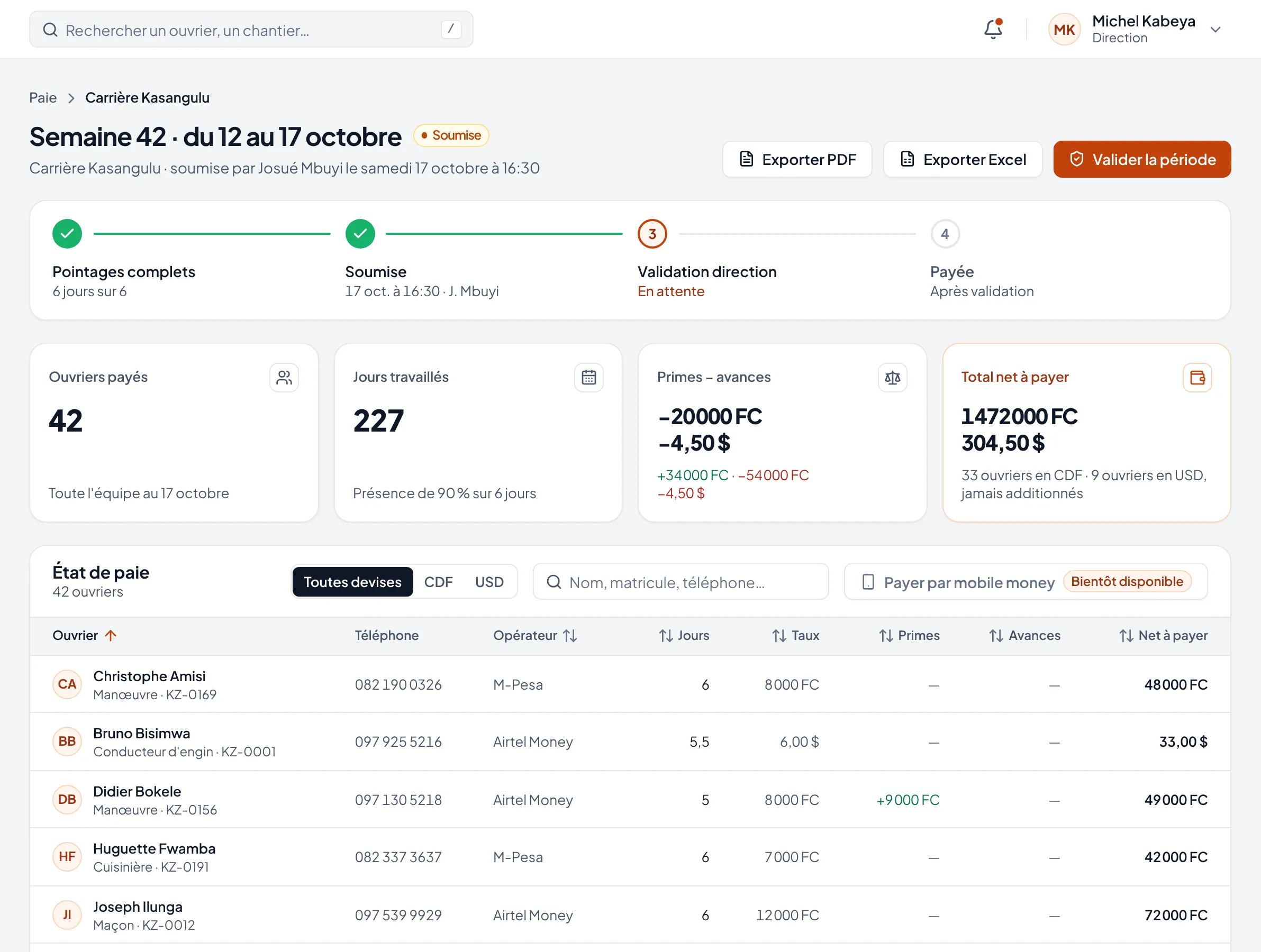
Task: Sort table by Avances column
Action: (x=1024, y=635)
